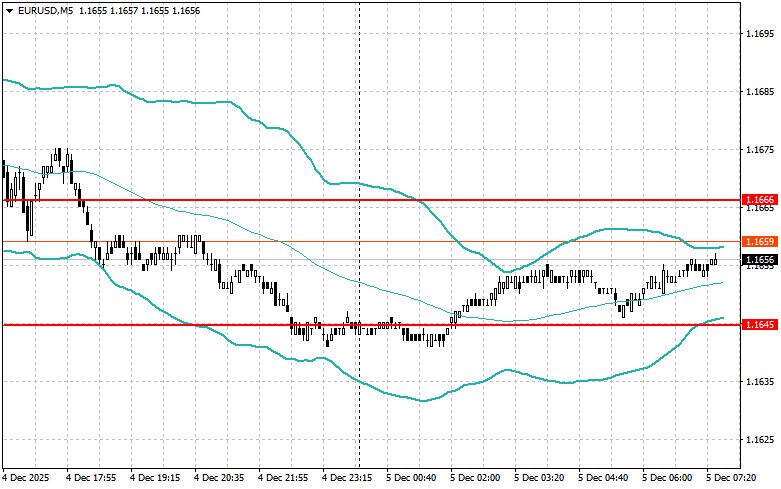The width and height of the screenshot is (781, 489).
Task: Select the OHLC values 1.1655 1.1657 1.1655 1.1656
Action: (138, 10)
